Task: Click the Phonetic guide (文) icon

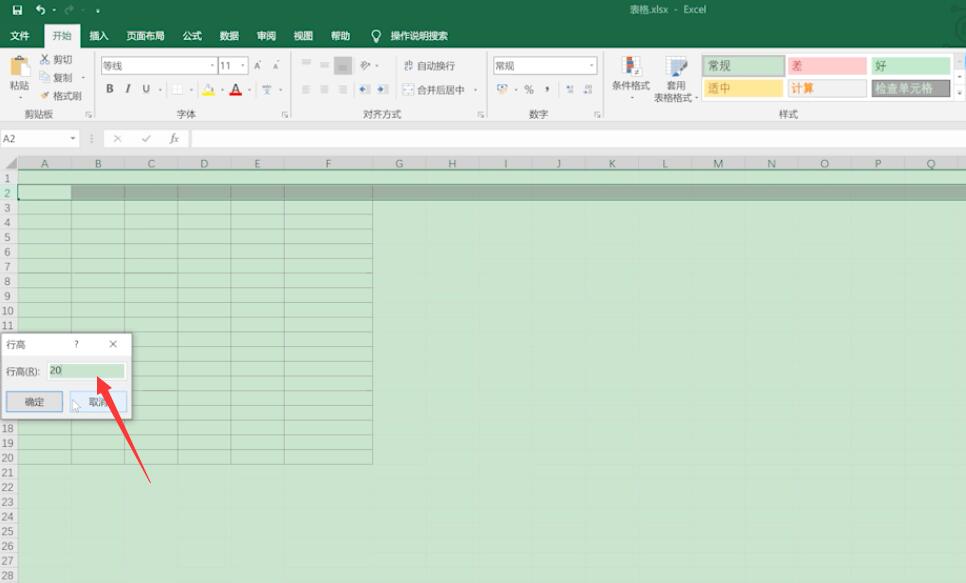Action: click(x=267, y=89)
